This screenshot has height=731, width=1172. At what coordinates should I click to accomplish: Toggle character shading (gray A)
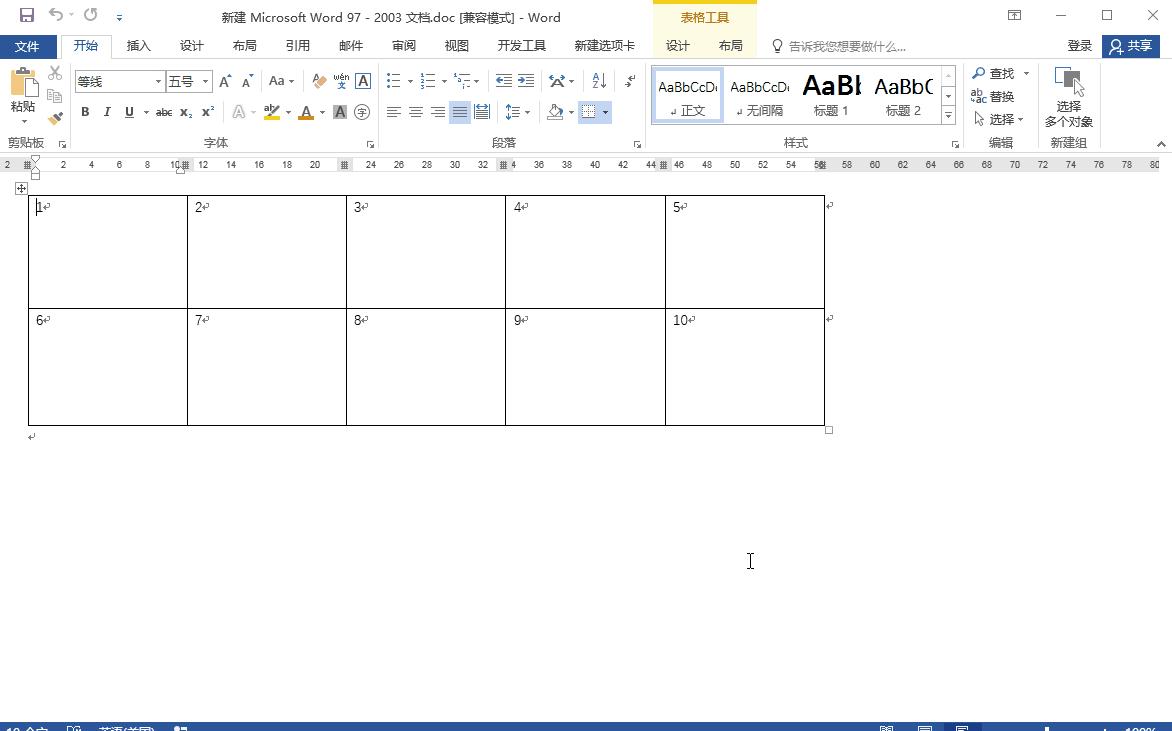[340, 112]
